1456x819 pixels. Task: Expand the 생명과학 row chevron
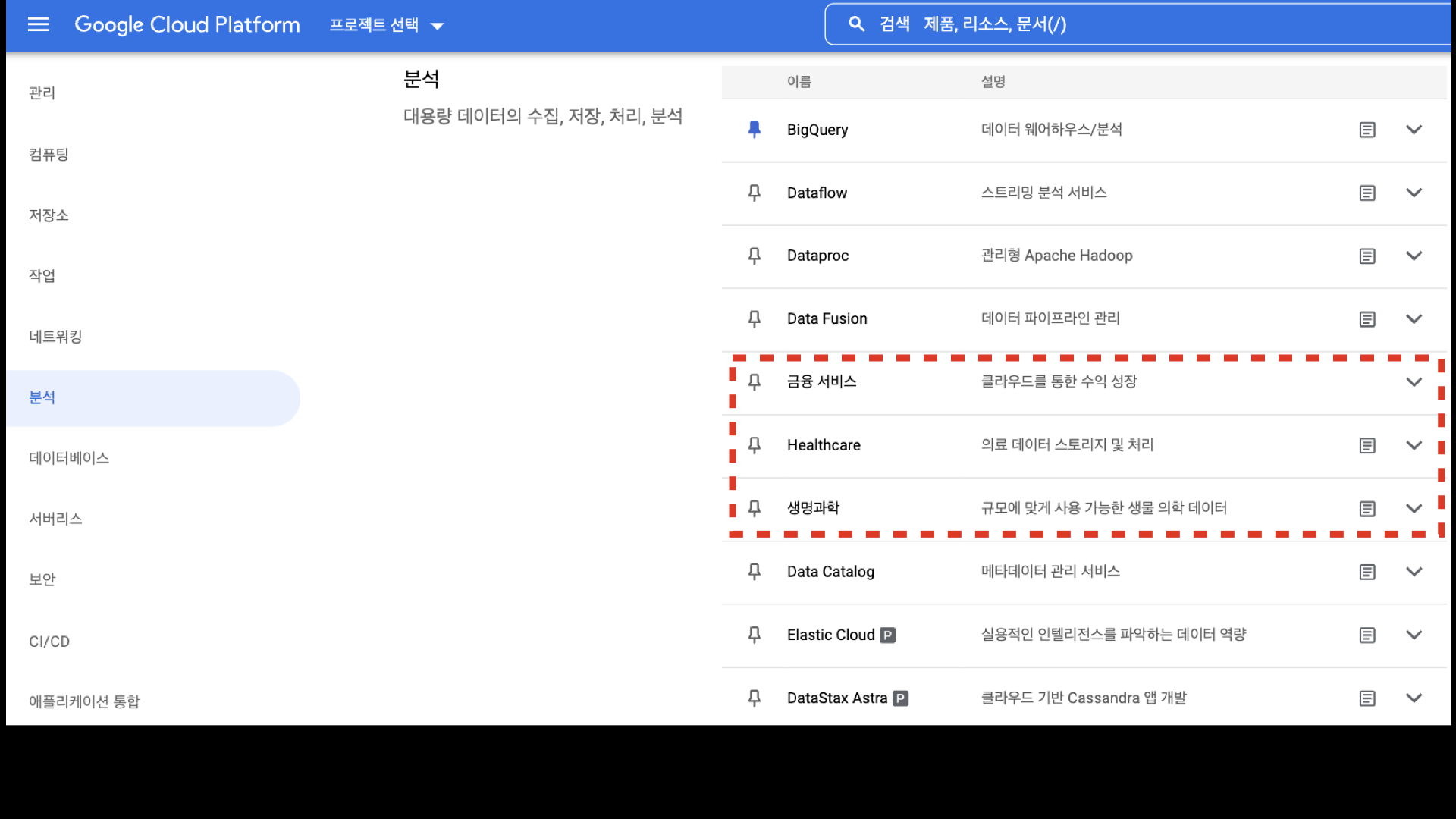(1414, 508)
